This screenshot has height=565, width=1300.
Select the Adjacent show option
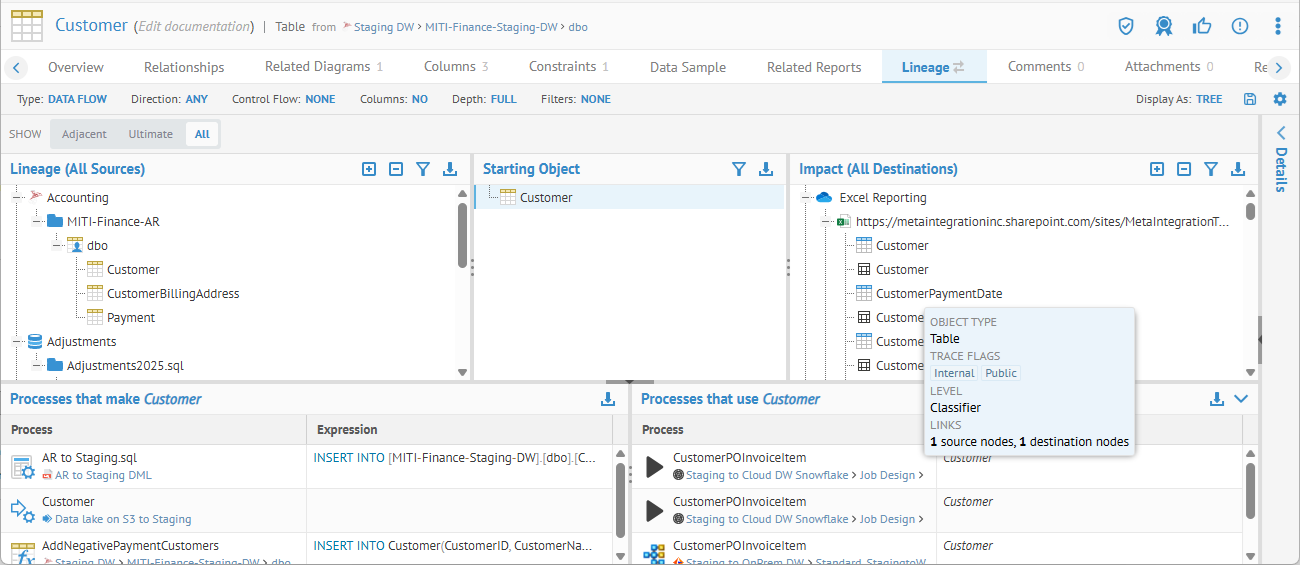pyautogui.click(x=84, y=134)
